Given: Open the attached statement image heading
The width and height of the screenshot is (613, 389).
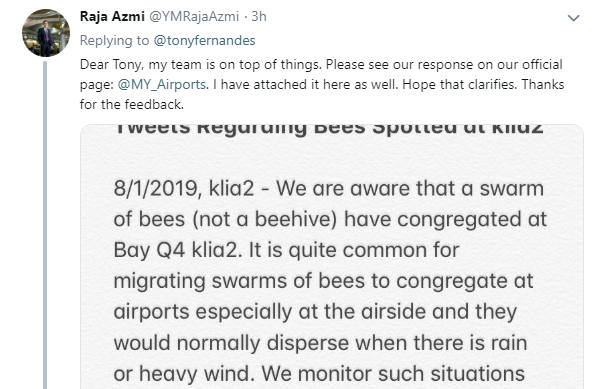Looking at the screenshot, I should click(328, 129).
